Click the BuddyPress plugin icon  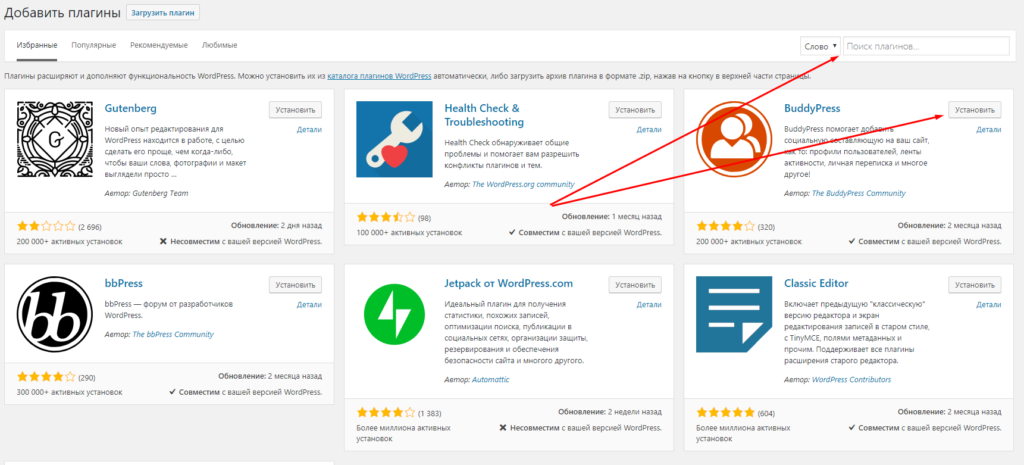tap(734, 139)
